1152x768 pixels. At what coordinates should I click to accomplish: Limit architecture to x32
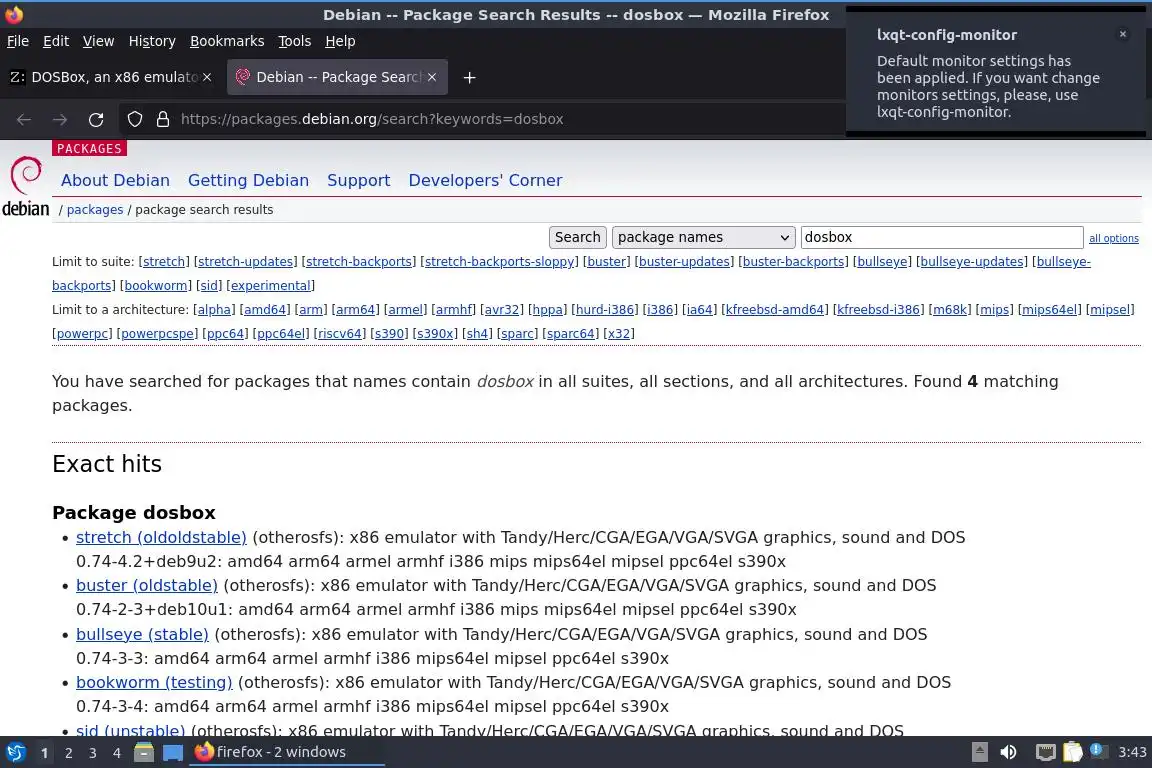tap(619, 334)
